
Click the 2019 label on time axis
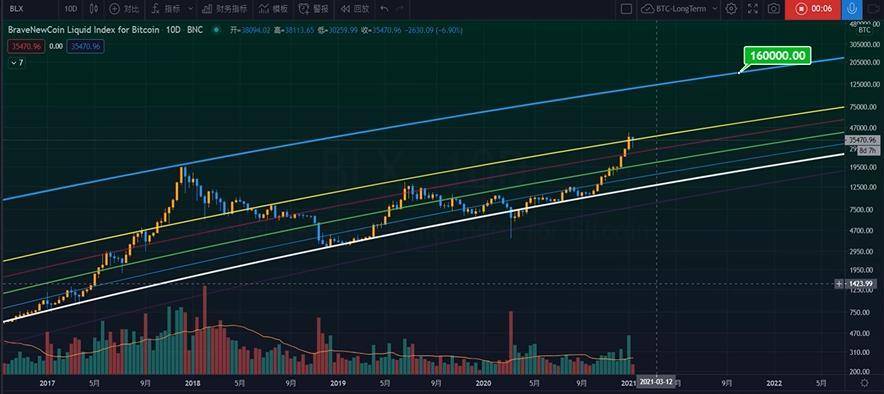point(337,383)
